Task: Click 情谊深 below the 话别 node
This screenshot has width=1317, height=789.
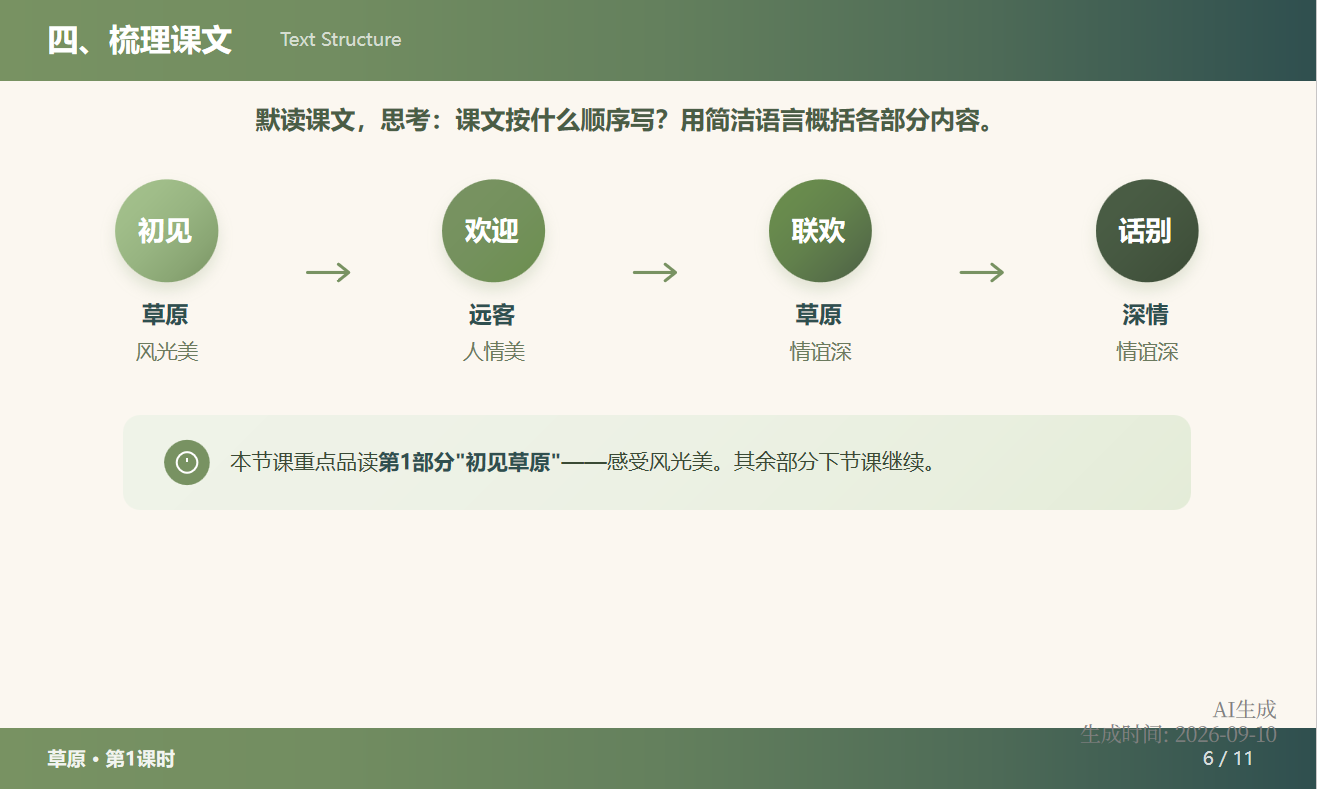Action: (1148, 352)
